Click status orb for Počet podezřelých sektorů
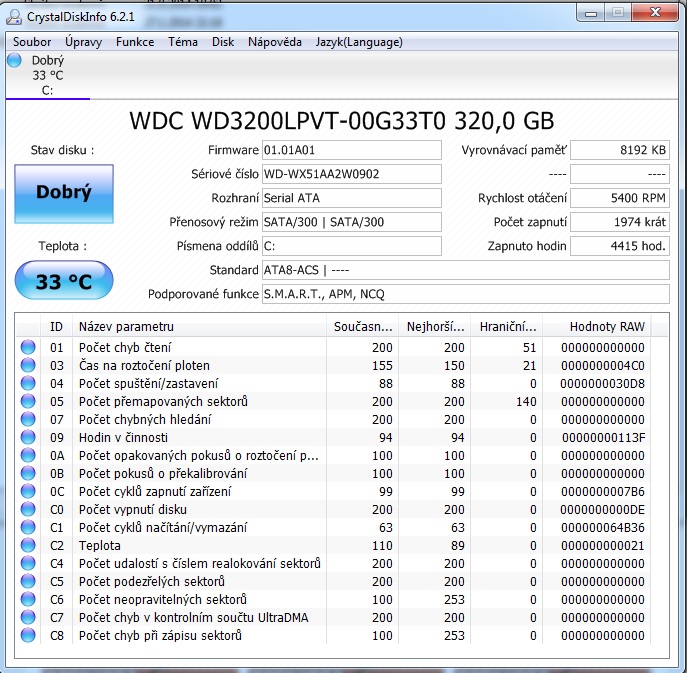This screenshot has width=687, height=673. [x=28, y=581]
